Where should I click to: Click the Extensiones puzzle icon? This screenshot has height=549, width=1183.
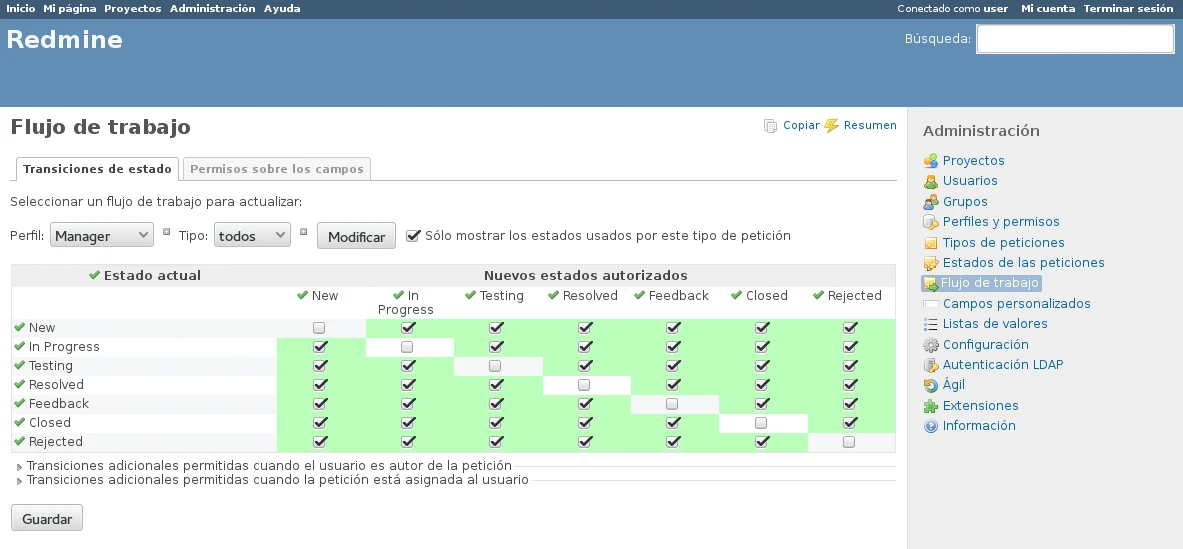[930, 406]
